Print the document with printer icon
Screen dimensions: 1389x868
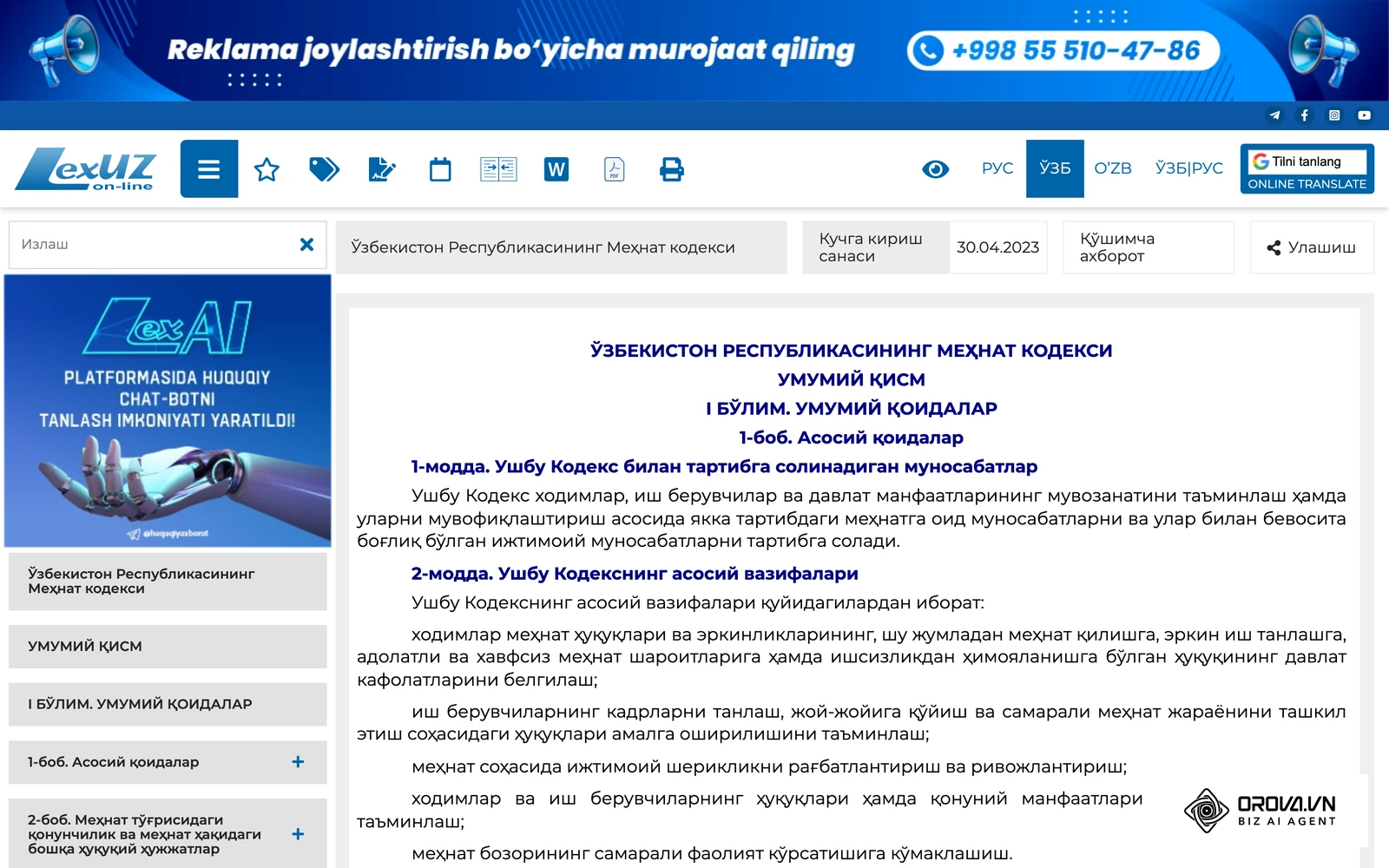[x=672, y=169]
